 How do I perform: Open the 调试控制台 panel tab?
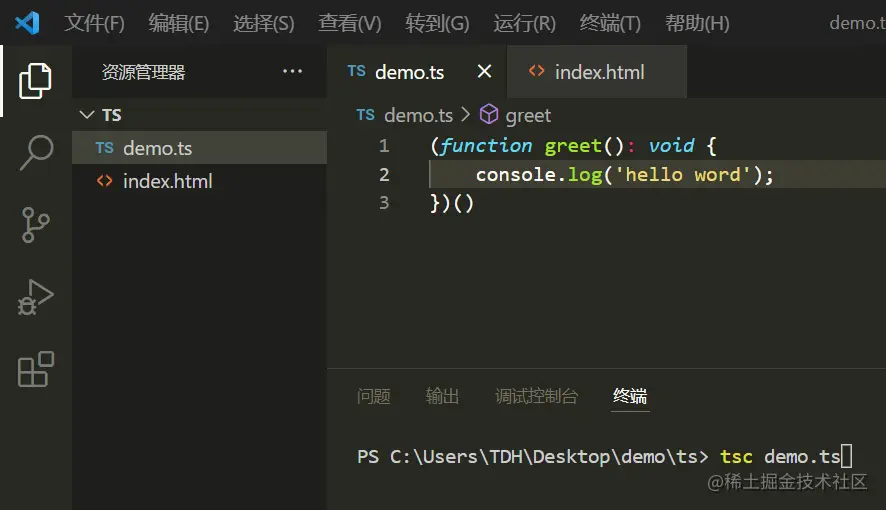tap(536, 396)
